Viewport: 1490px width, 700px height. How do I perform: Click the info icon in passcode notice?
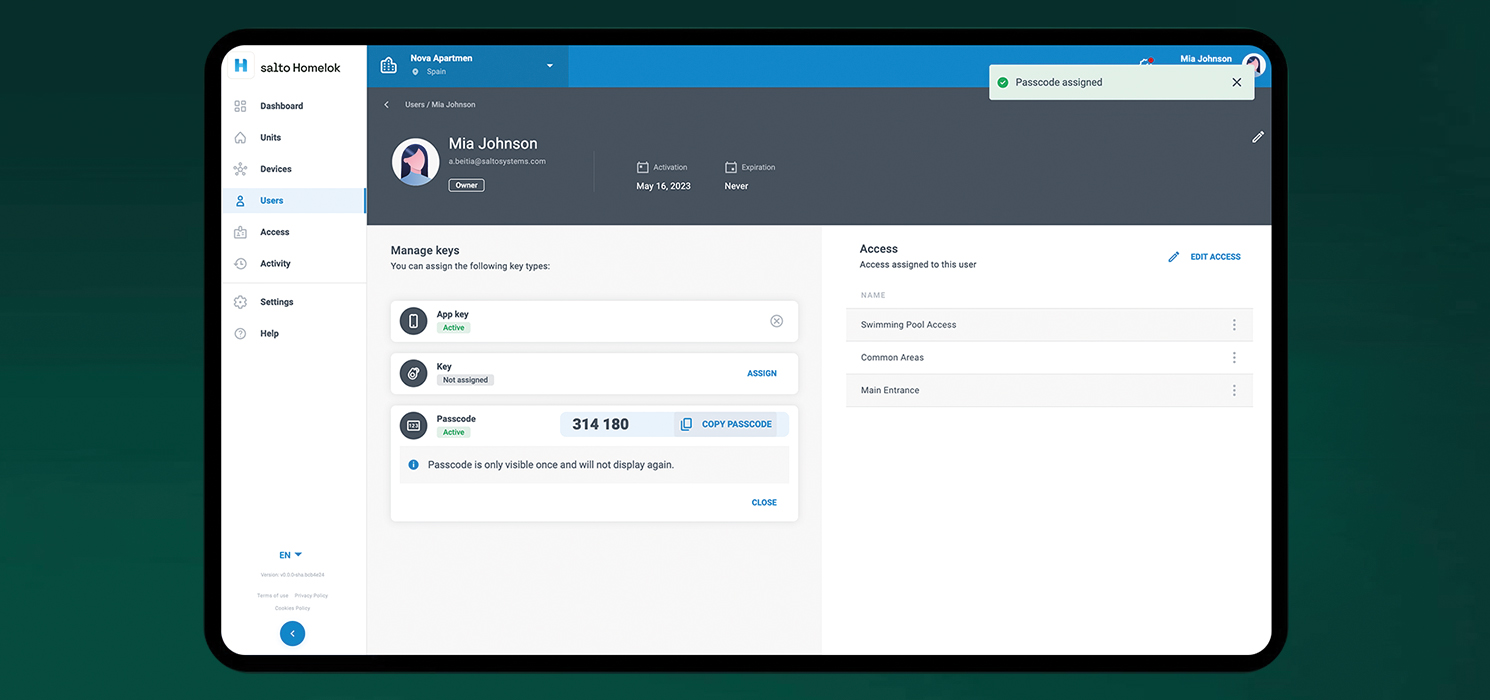point(413,465)
